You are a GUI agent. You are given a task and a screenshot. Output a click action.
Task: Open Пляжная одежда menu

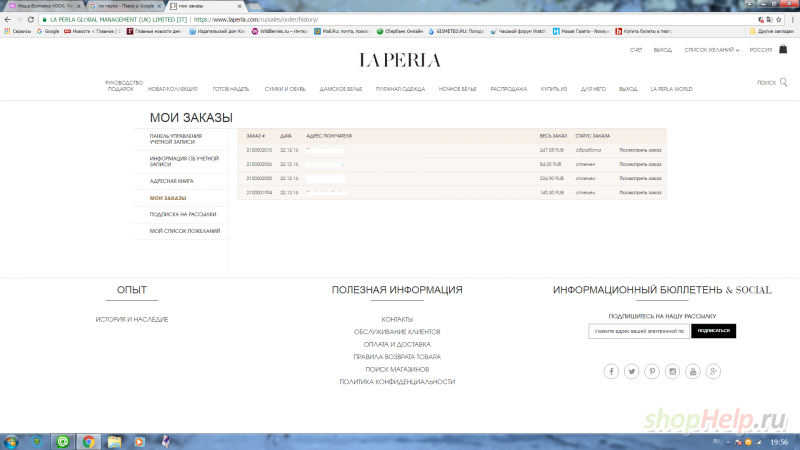[400, 89]
